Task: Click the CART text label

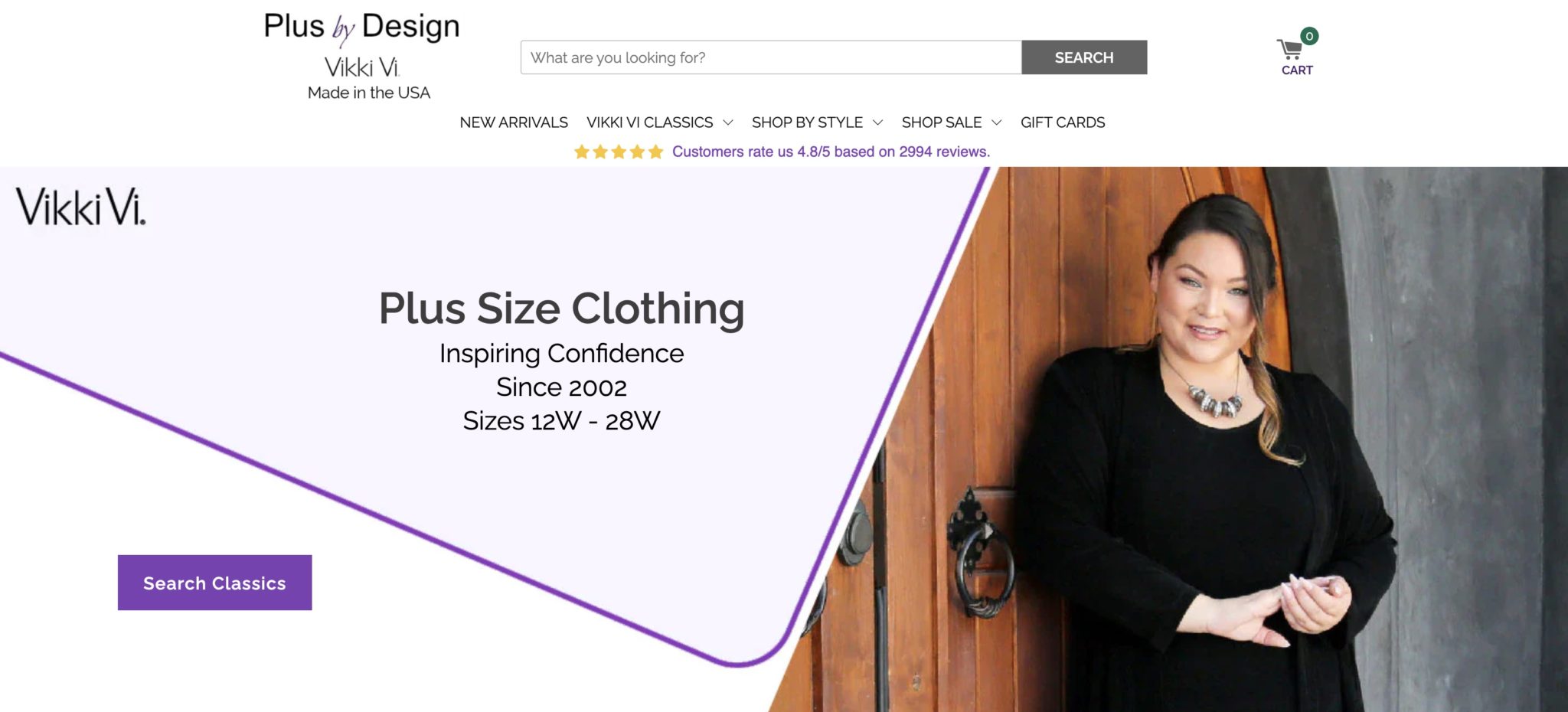Action: pyautogui.click(x=1297, y=70)
